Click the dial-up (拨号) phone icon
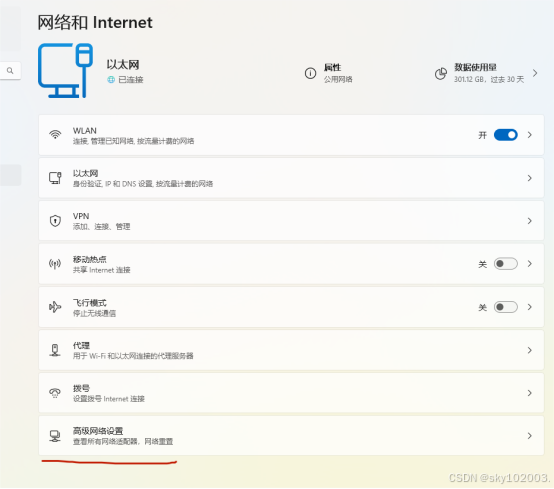554x489 pixels. [x=55, y=393]
